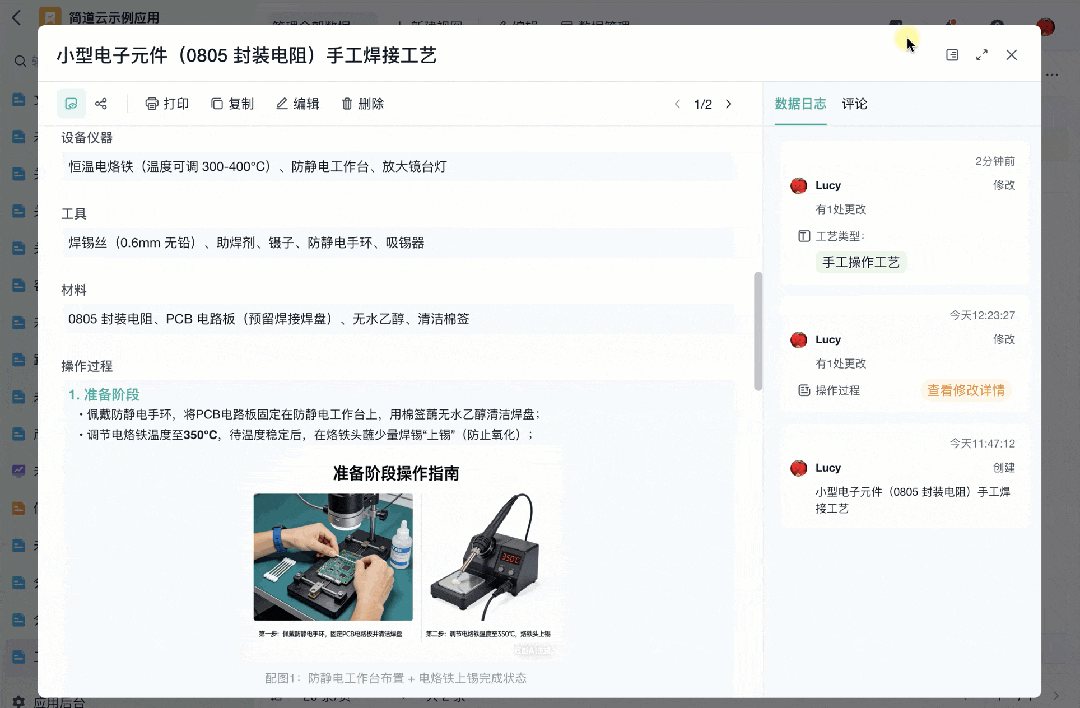Click the search icon in background sidebar

[21, 61]
